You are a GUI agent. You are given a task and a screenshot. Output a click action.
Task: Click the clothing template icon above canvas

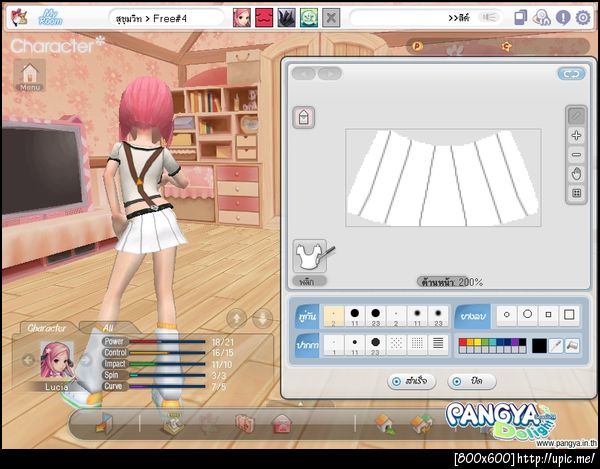pos(304,117)
